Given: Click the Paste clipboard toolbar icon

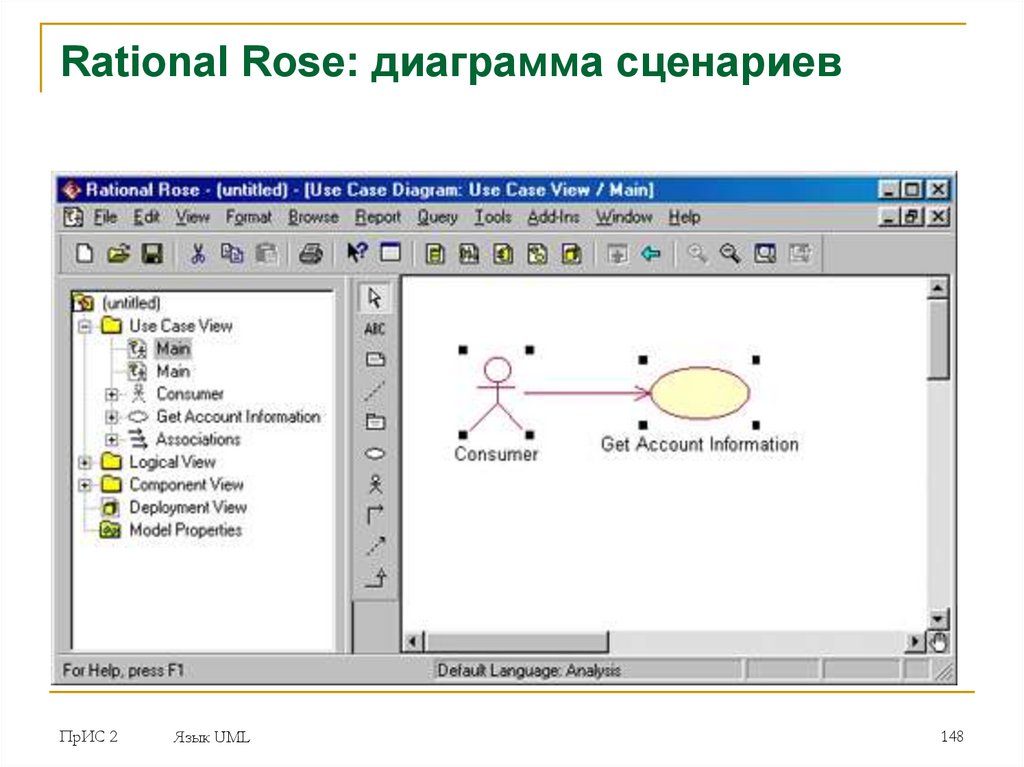Looking at the screenshot, I should tap(266, 253).
